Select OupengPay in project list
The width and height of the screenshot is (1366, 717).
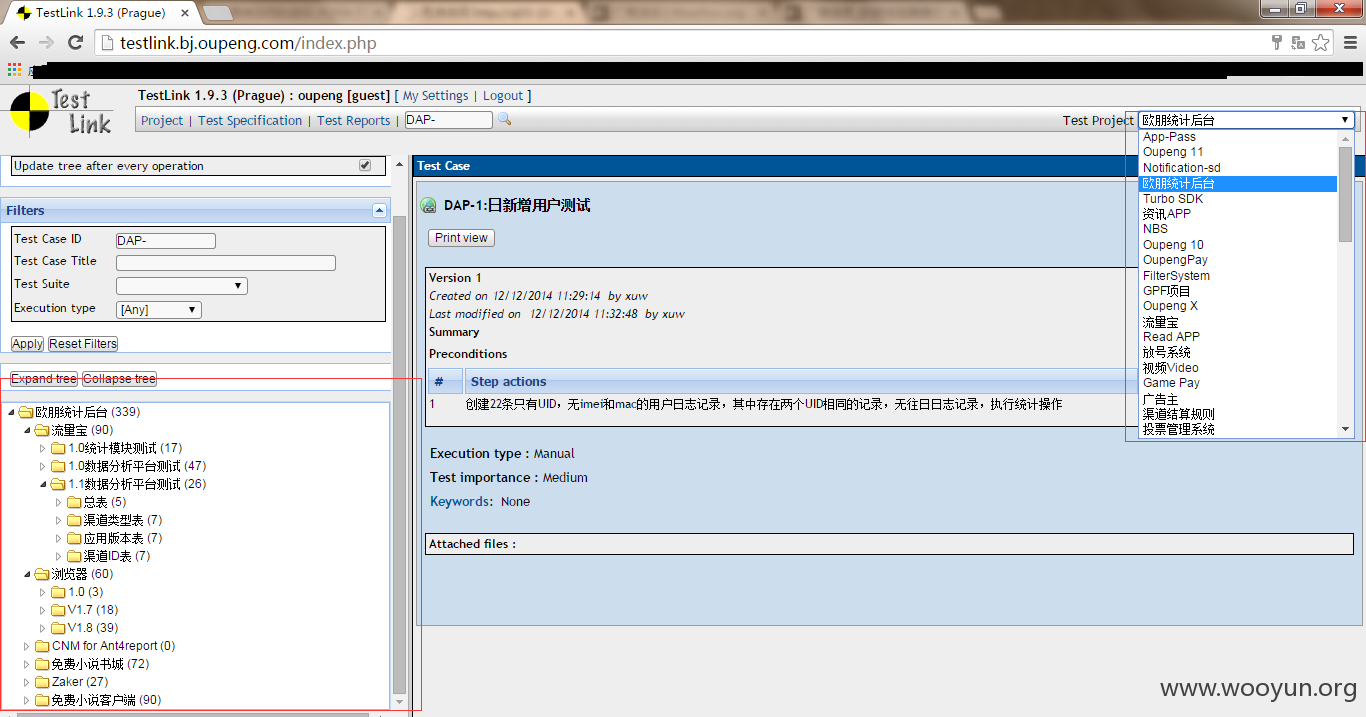(1238, 260)
